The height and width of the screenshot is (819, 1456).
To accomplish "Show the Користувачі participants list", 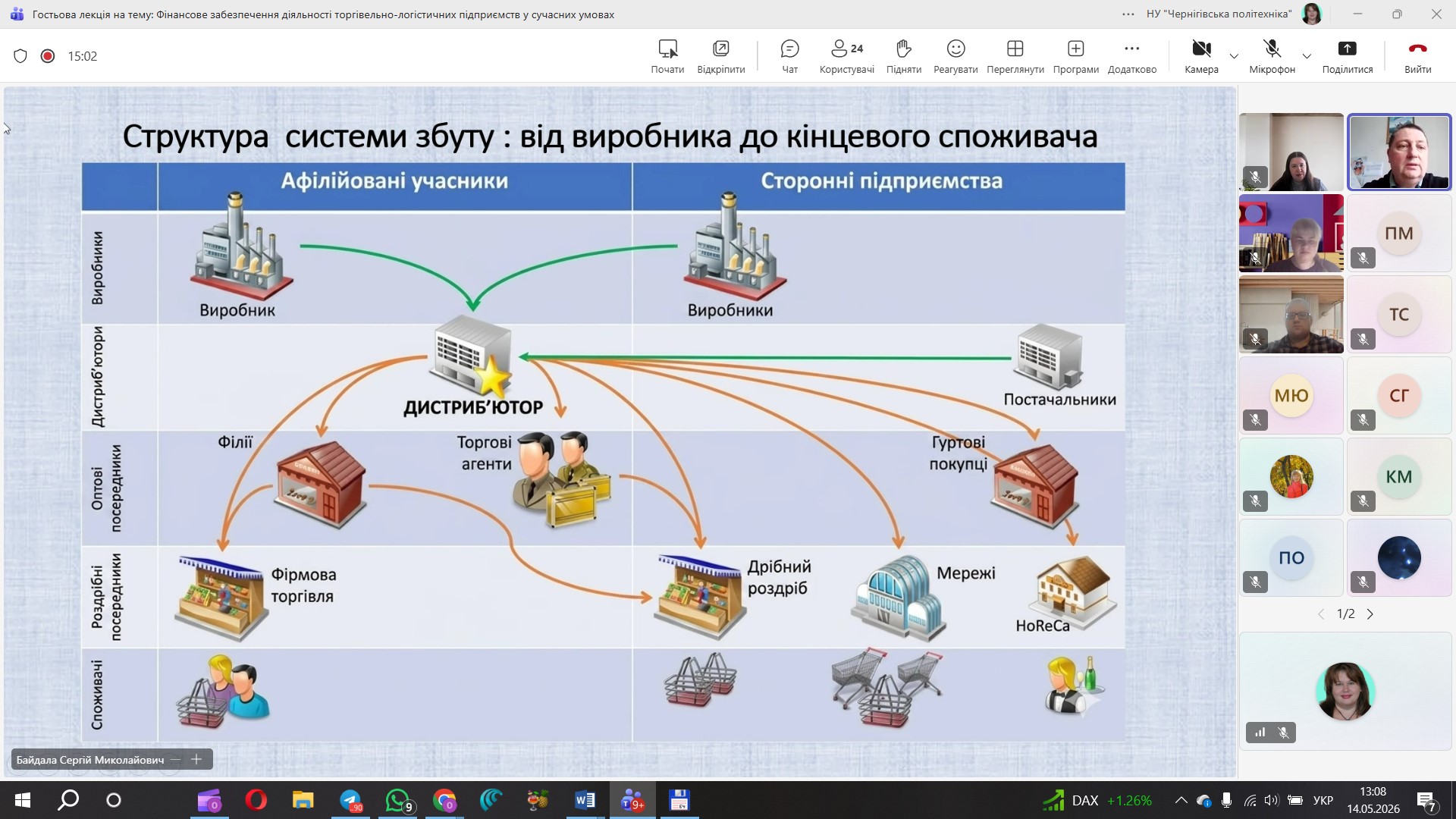I will coord(847,57).
